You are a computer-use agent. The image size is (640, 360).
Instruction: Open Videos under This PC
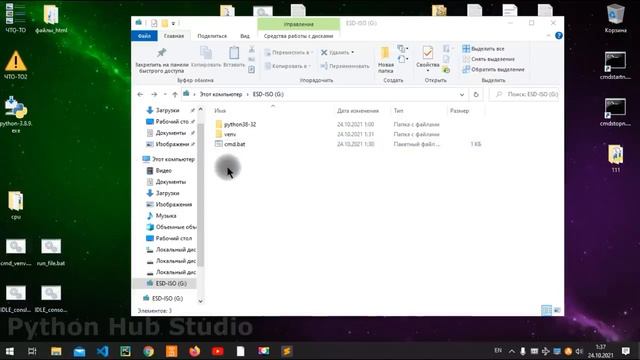(x=163, y=171)
